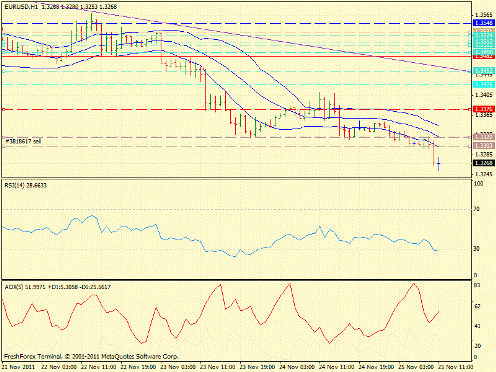Click the ADX scale value 20

tap(477, 346)
